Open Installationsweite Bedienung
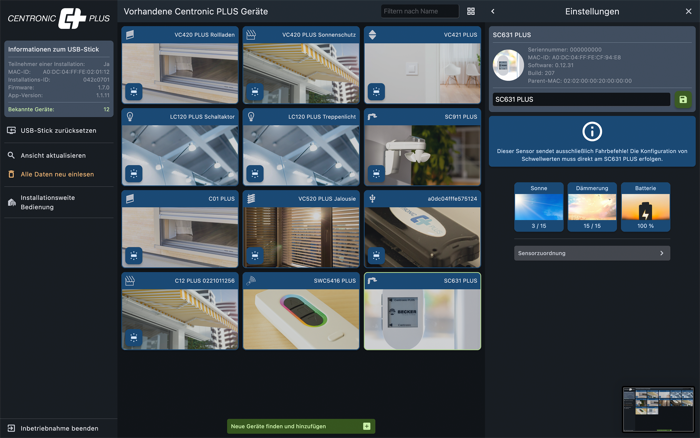Viewport: 700px width, 438px height. 47,202
